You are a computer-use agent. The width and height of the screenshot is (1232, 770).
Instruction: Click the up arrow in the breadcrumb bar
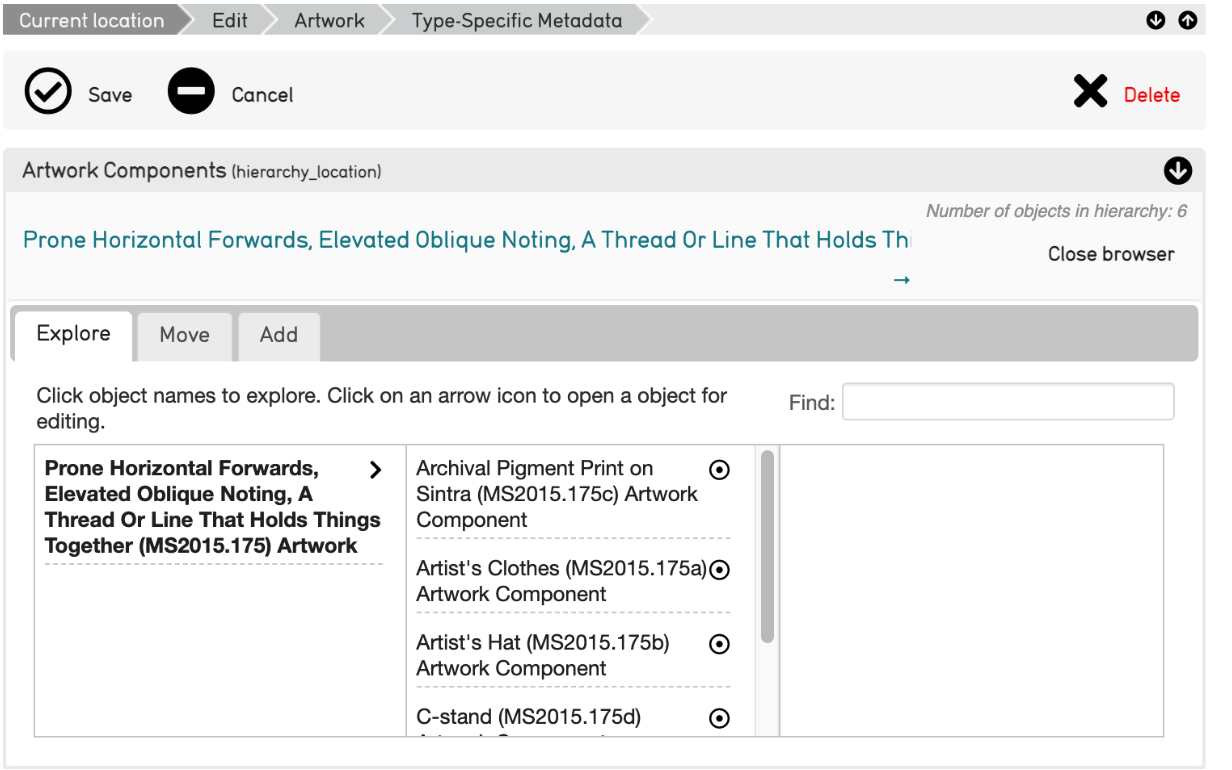click(x=1187, y=20)
